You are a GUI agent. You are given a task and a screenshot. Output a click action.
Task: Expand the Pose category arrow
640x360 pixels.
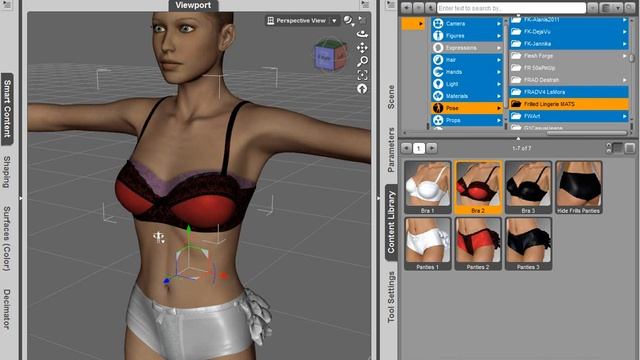pos(499,108)
